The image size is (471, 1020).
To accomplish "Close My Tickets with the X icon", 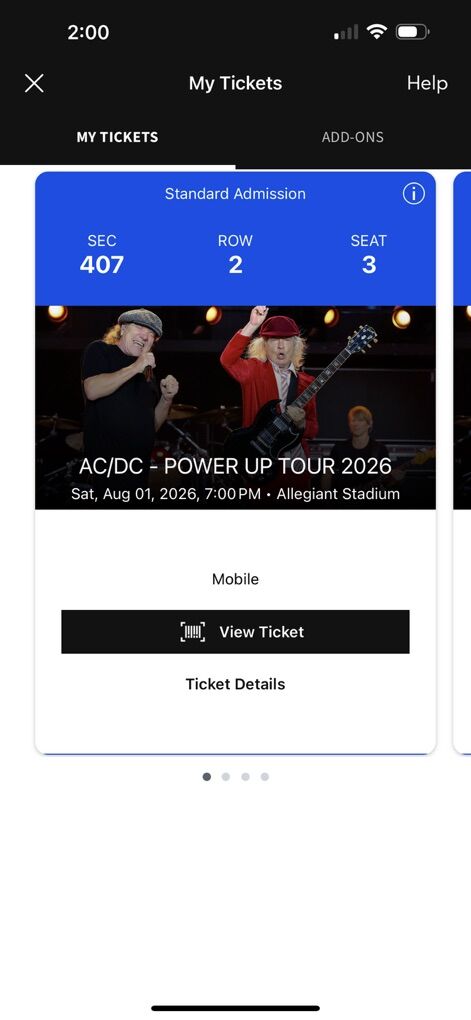I will click(x=34, y=83).
